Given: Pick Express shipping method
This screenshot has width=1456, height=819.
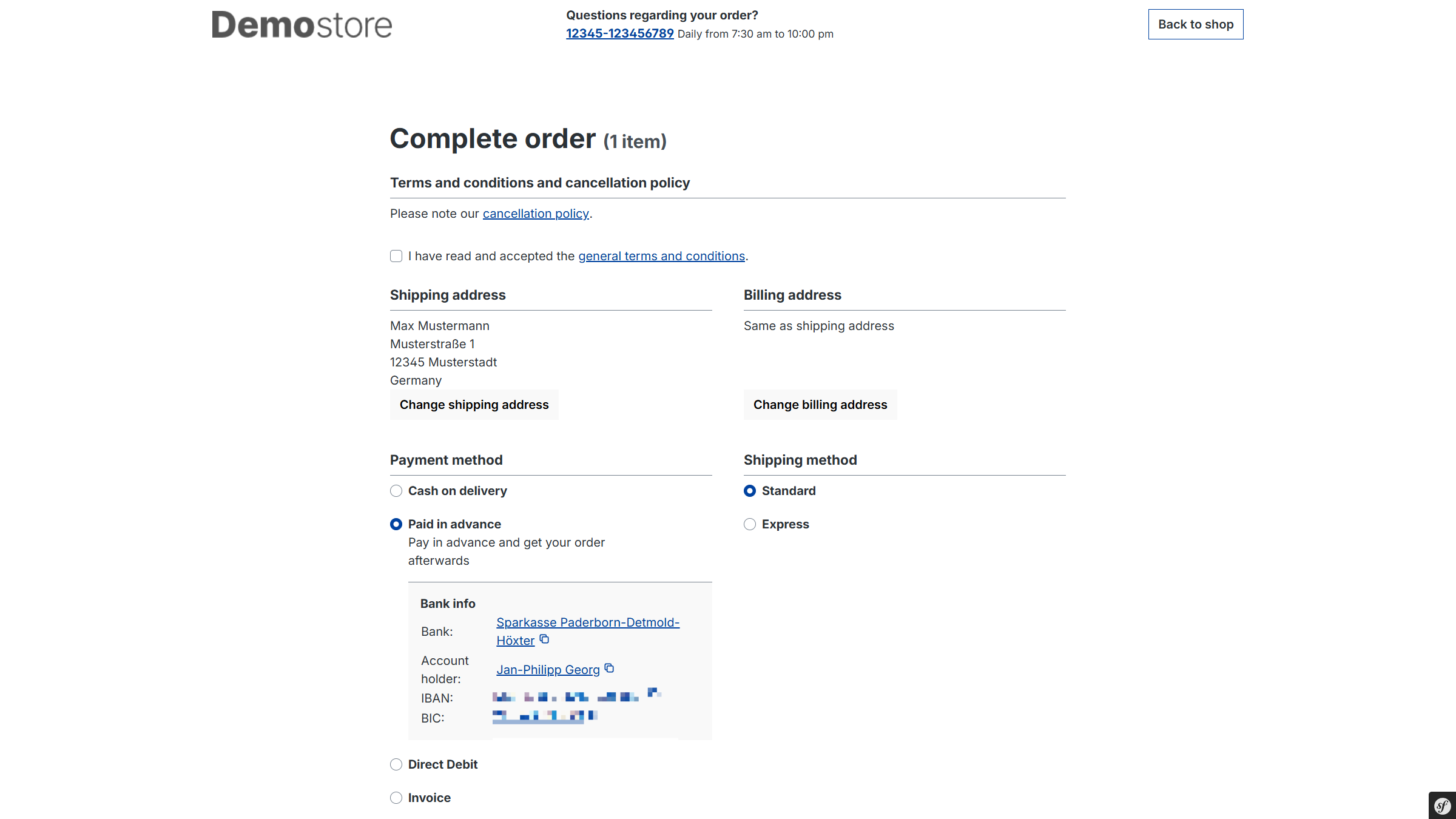Looking at the screenshot, I should (750, 524).
